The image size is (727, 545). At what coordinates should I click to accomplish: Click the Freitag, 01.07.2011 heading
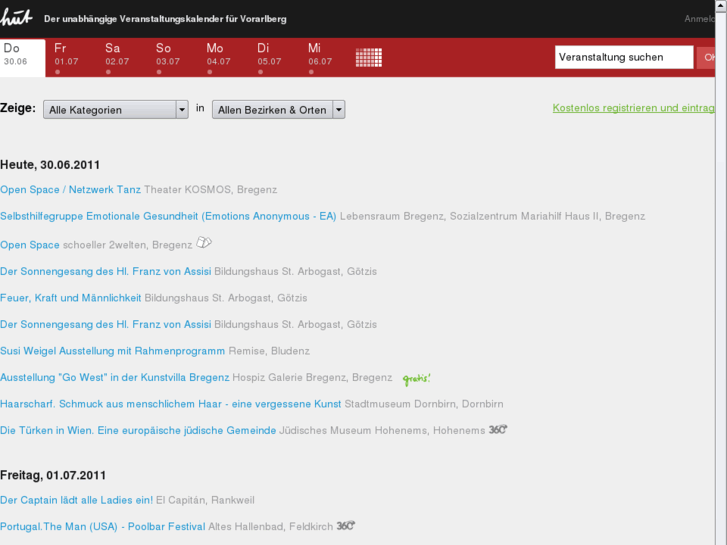53,475
